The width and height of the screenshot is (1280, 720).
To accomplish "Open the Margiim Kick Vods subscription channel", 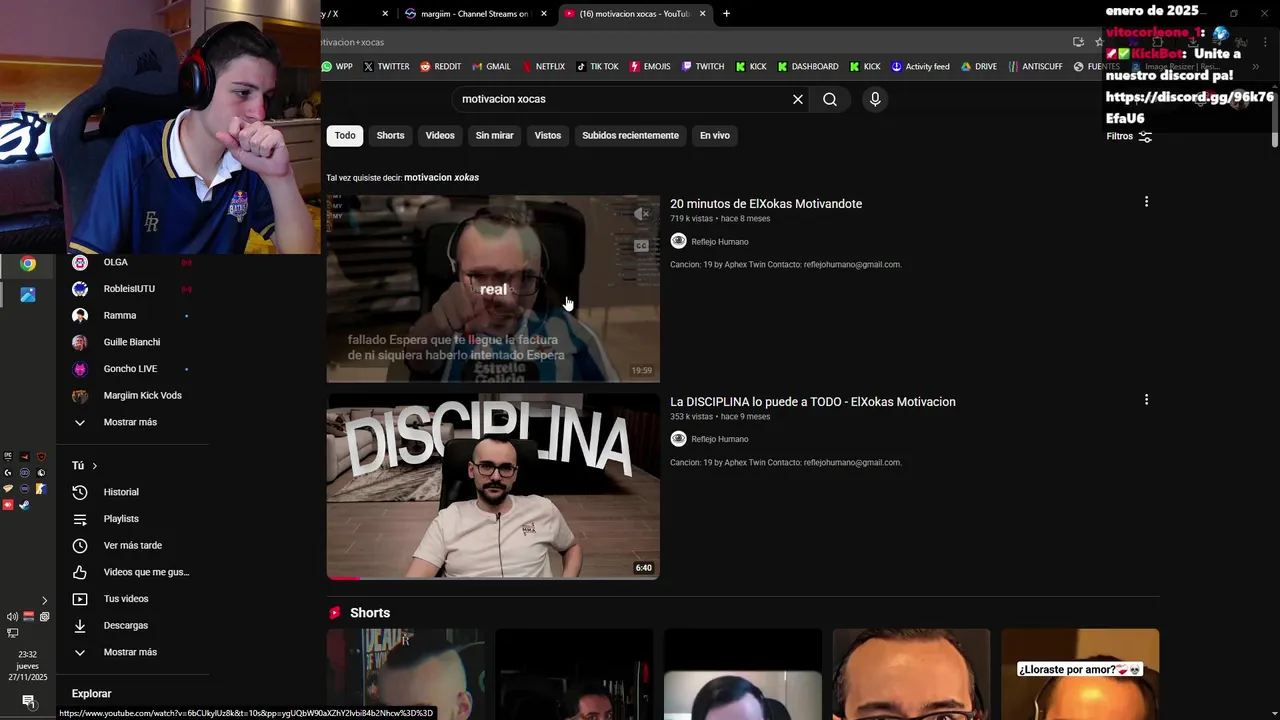I will [140, 396].
